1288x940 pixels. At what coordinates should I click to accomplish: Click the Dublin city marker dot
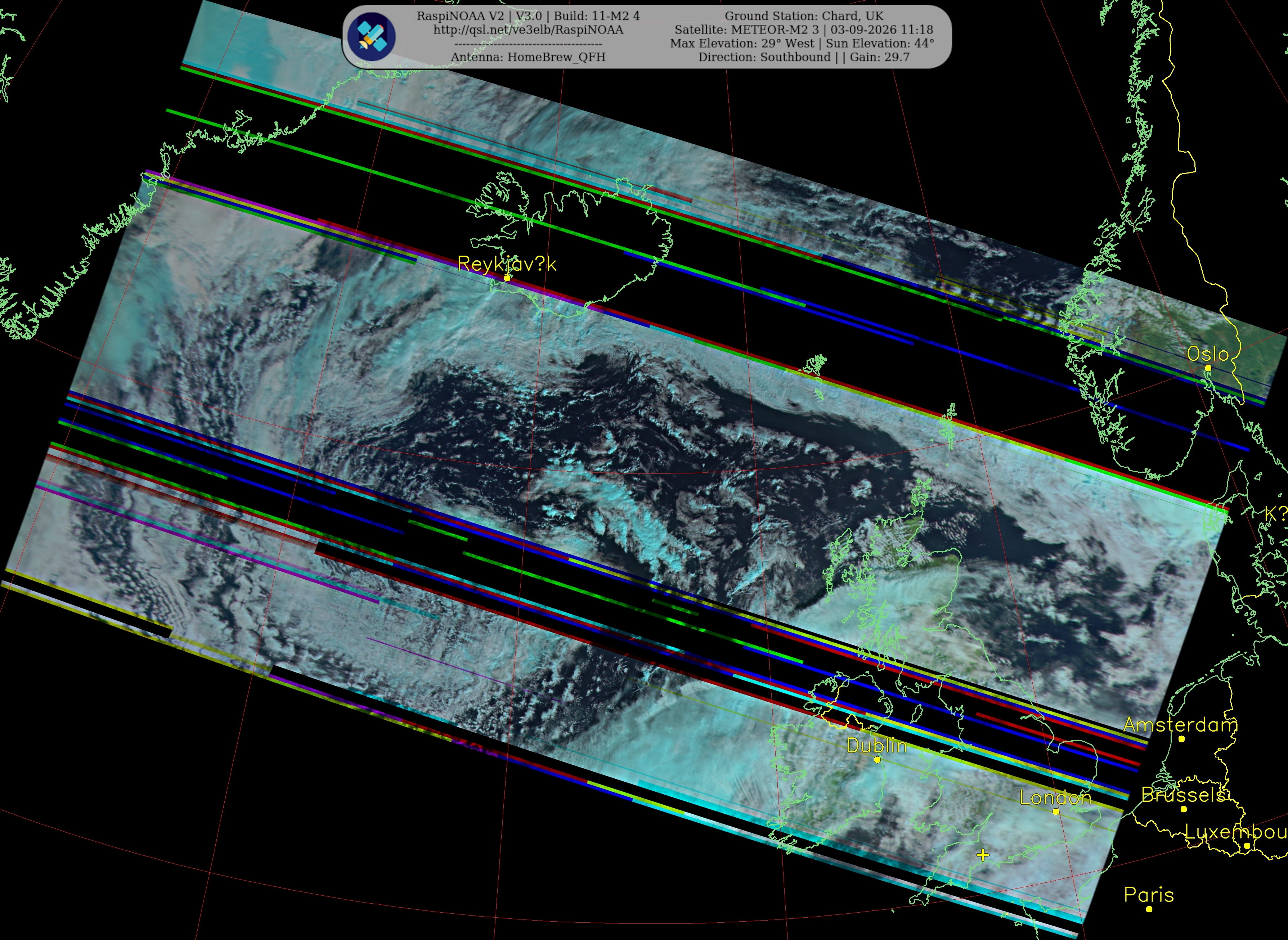(877, 760)
